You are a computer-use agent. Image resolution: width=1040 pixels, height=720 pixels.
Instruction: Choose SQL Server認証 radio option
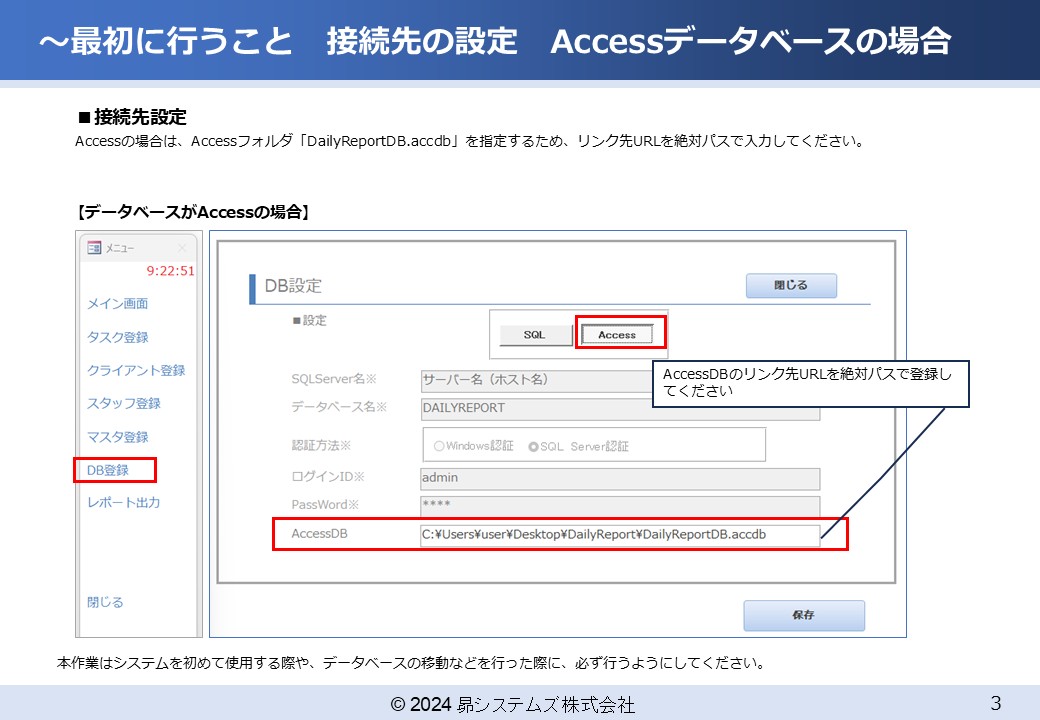tap(533, 446)
